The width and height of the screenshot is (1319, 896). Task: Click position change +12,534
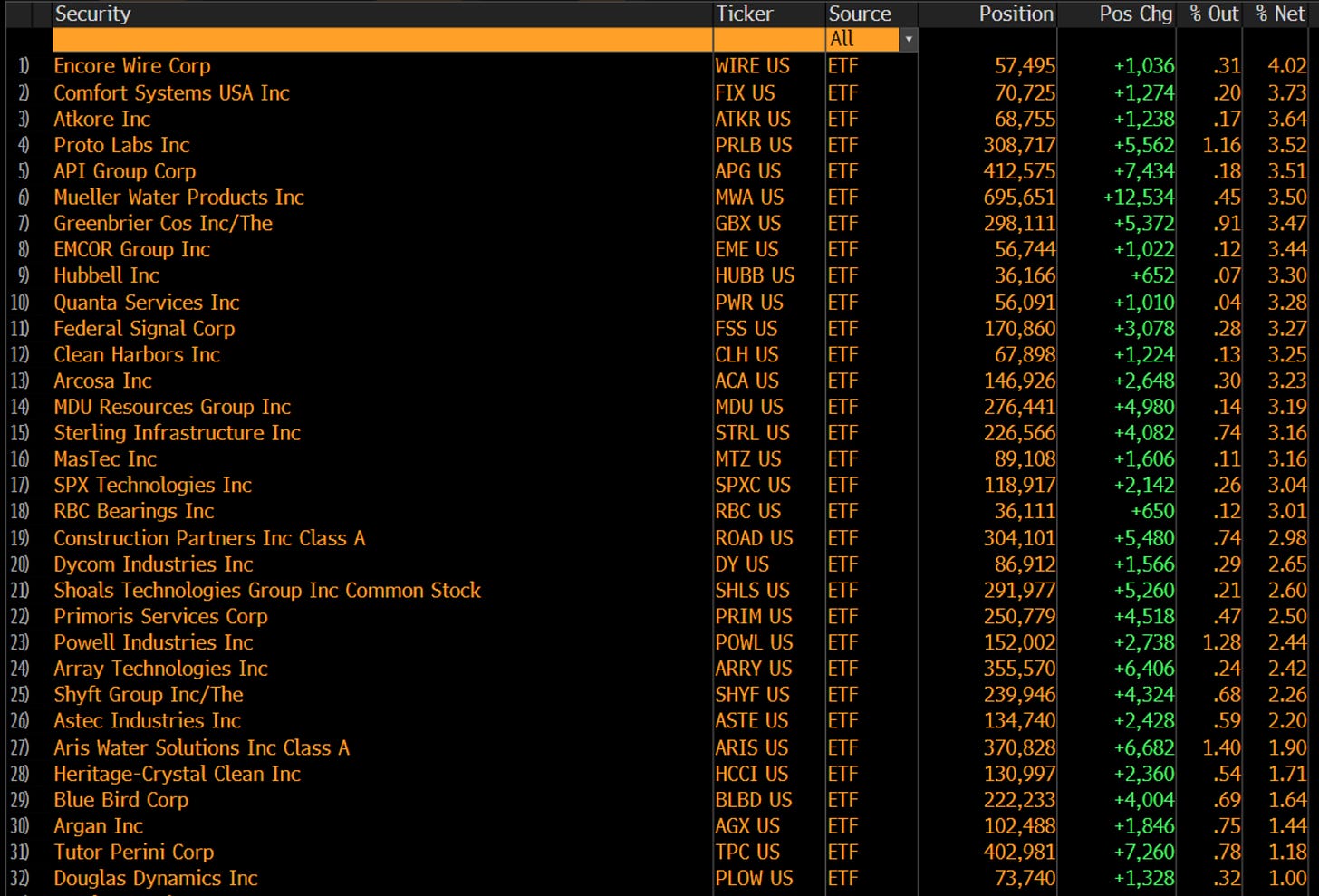coord(1139,198)
